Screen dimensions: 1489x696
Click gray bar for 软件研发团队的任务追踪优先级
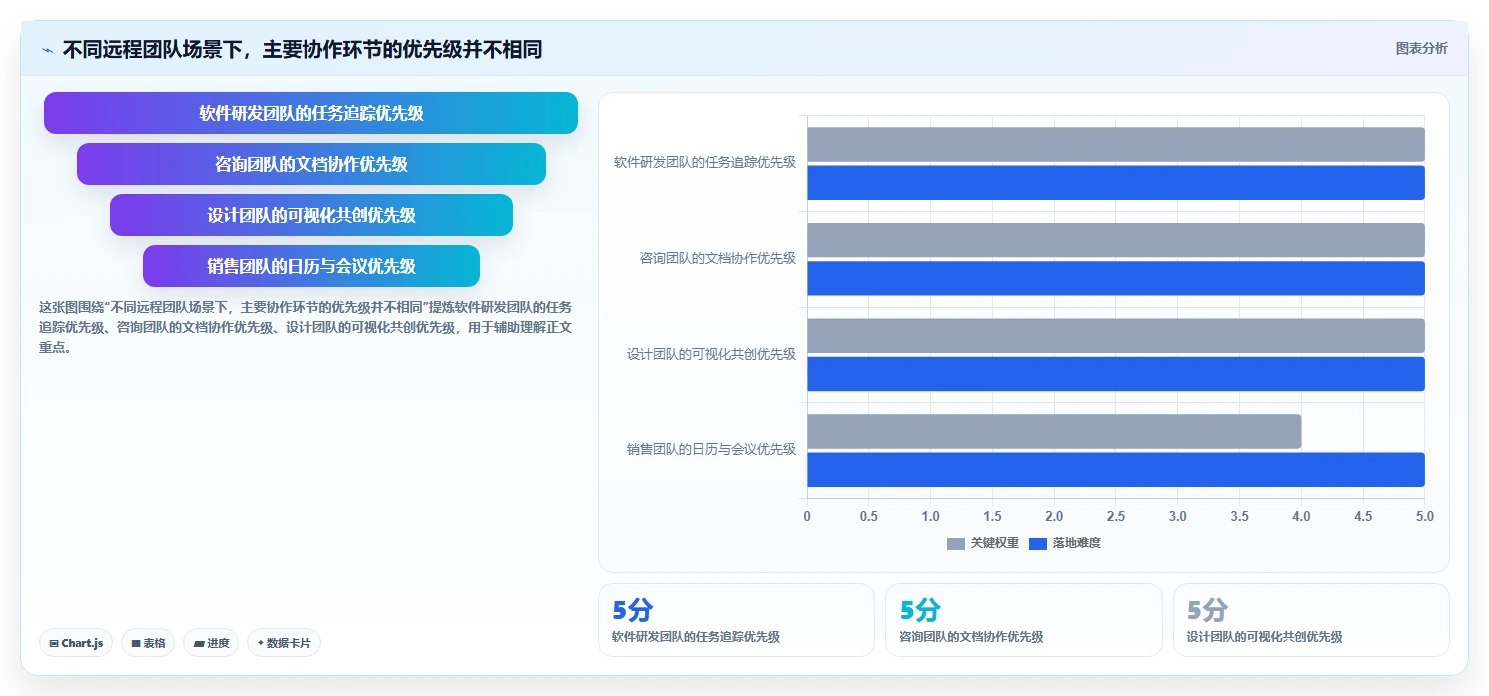click(1116, 144)
